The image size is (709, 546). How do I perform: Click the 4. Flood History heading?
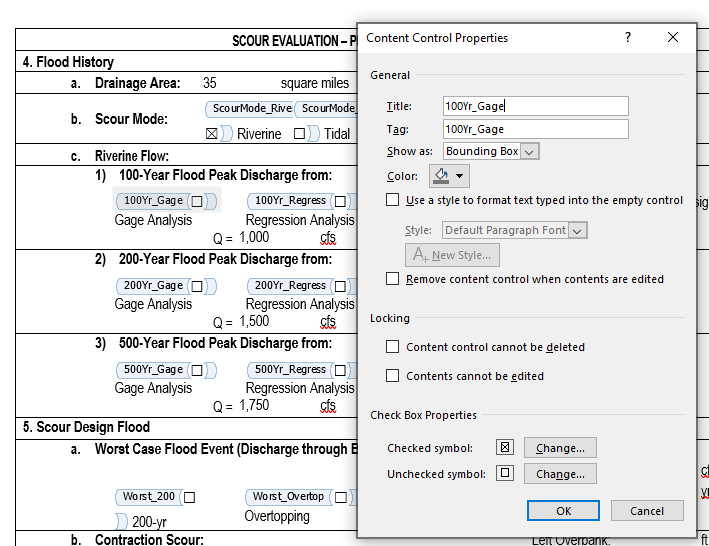click(68, 62)
